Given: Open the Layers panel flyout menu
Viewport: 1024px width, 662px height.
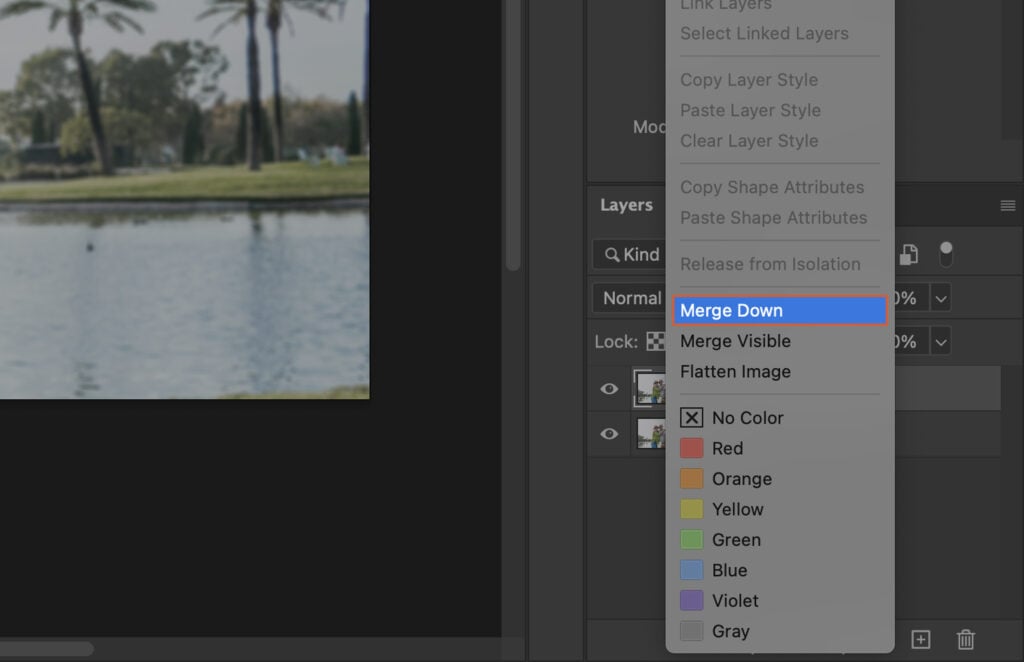Looking at the screenshot, I should (1008, 205).
